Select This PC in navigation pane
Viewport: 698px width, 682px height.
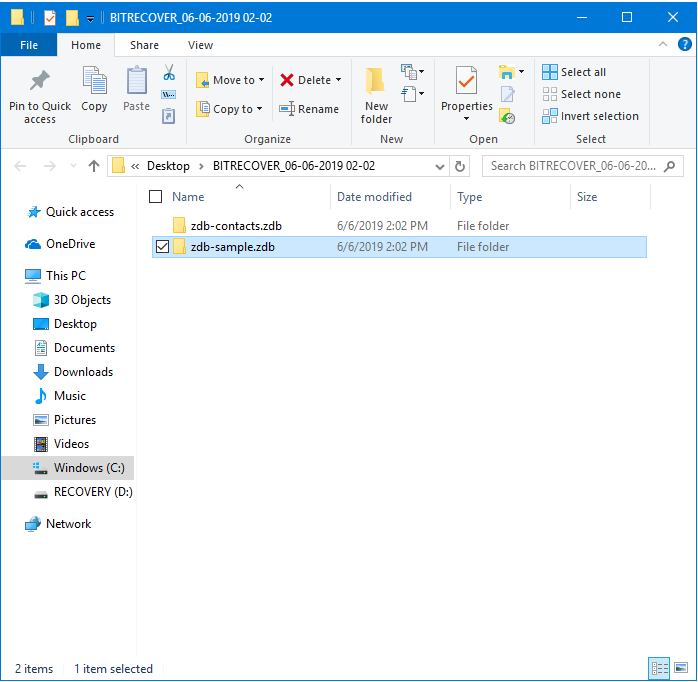(55, 276)
